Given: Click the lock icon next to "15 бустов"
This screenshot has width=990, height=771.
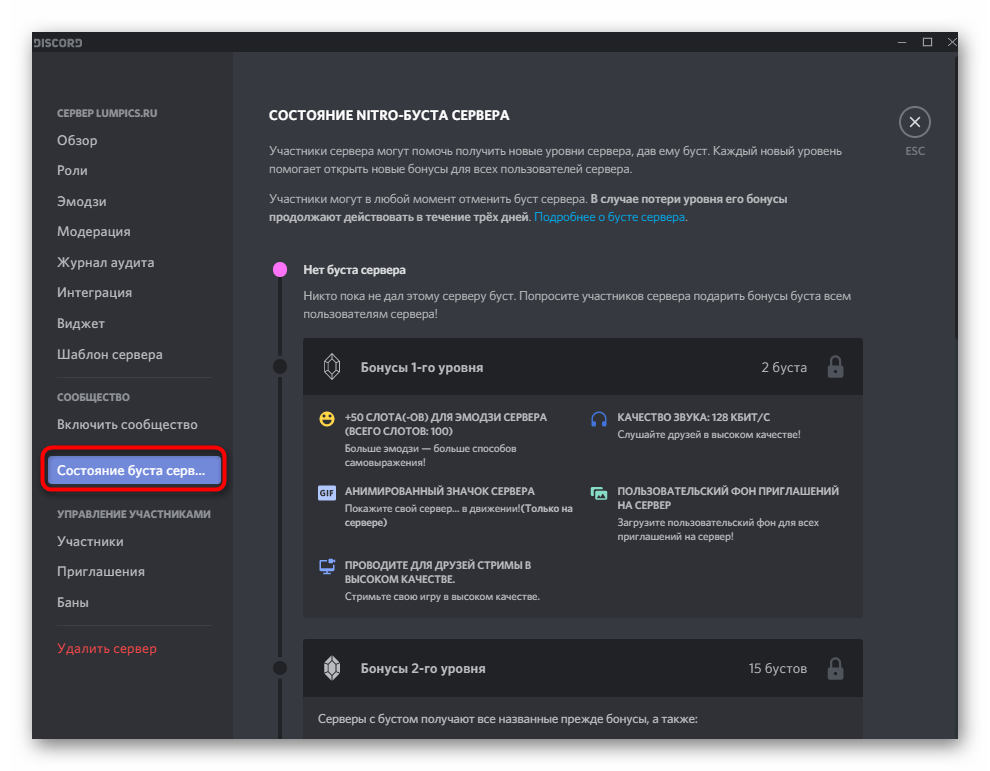Looking at the screenshot, I should [x=836, y=668].
